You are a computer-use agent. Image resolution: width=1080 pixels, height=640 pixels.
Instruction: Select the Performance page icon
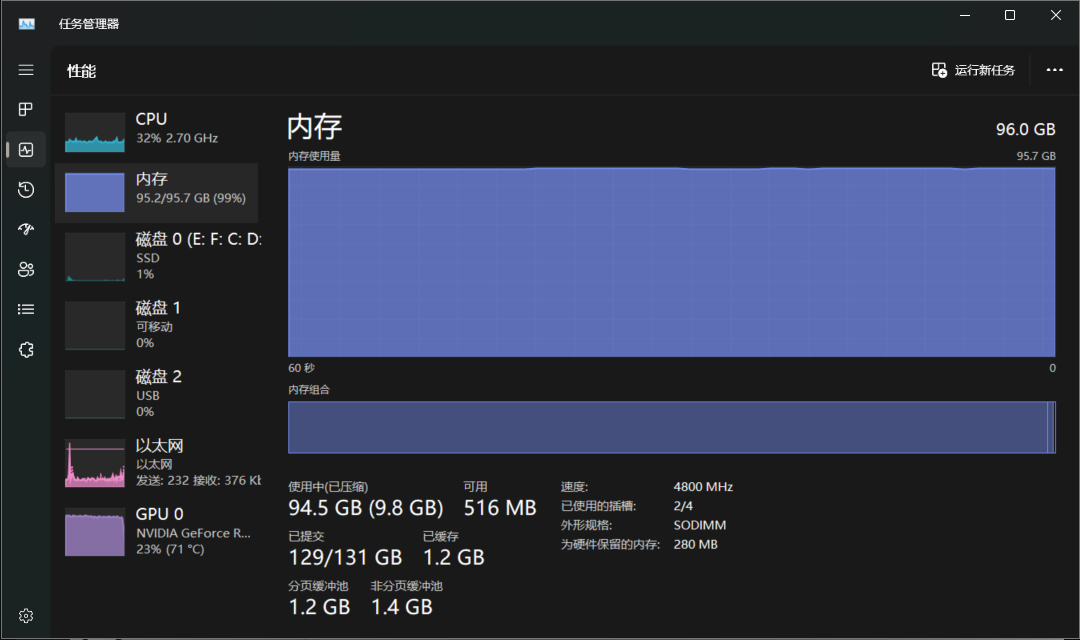coord(26,150)
